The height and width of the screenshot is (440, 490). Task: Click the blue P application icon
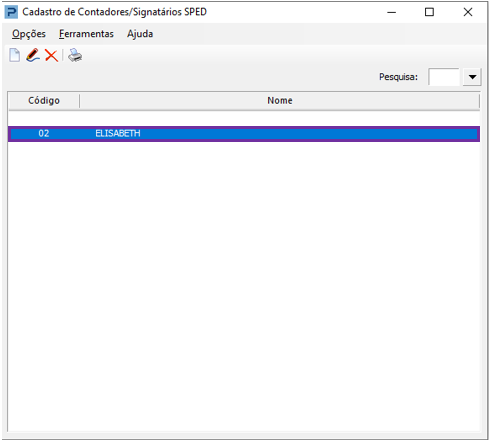coord(11,12)
